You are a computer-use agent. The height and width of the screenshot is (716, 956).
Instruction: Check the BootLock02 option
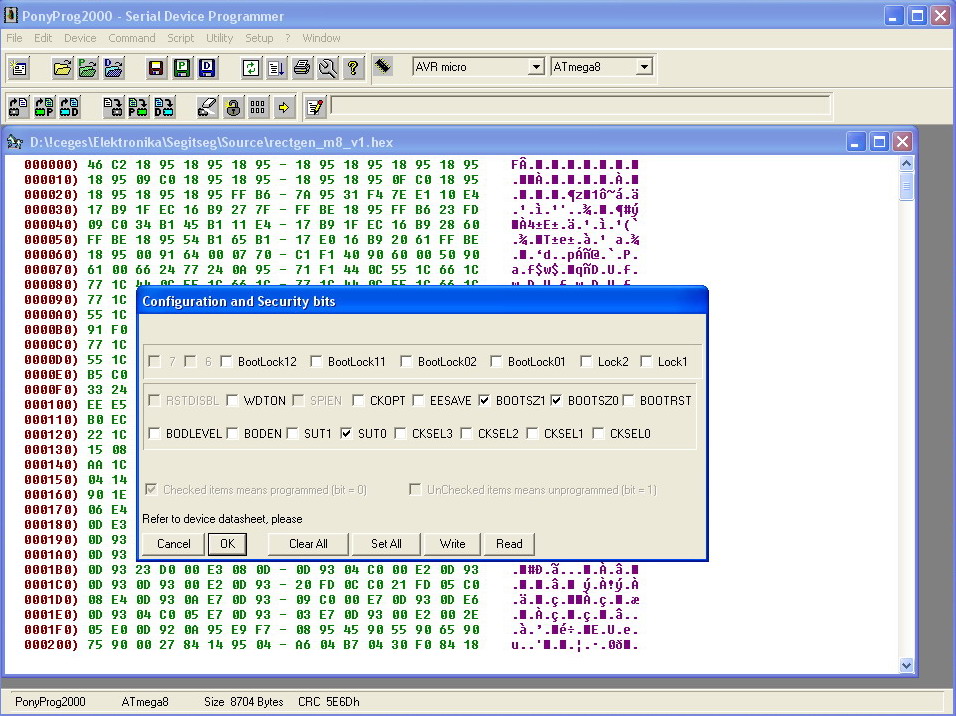click(x=406, y=362)
